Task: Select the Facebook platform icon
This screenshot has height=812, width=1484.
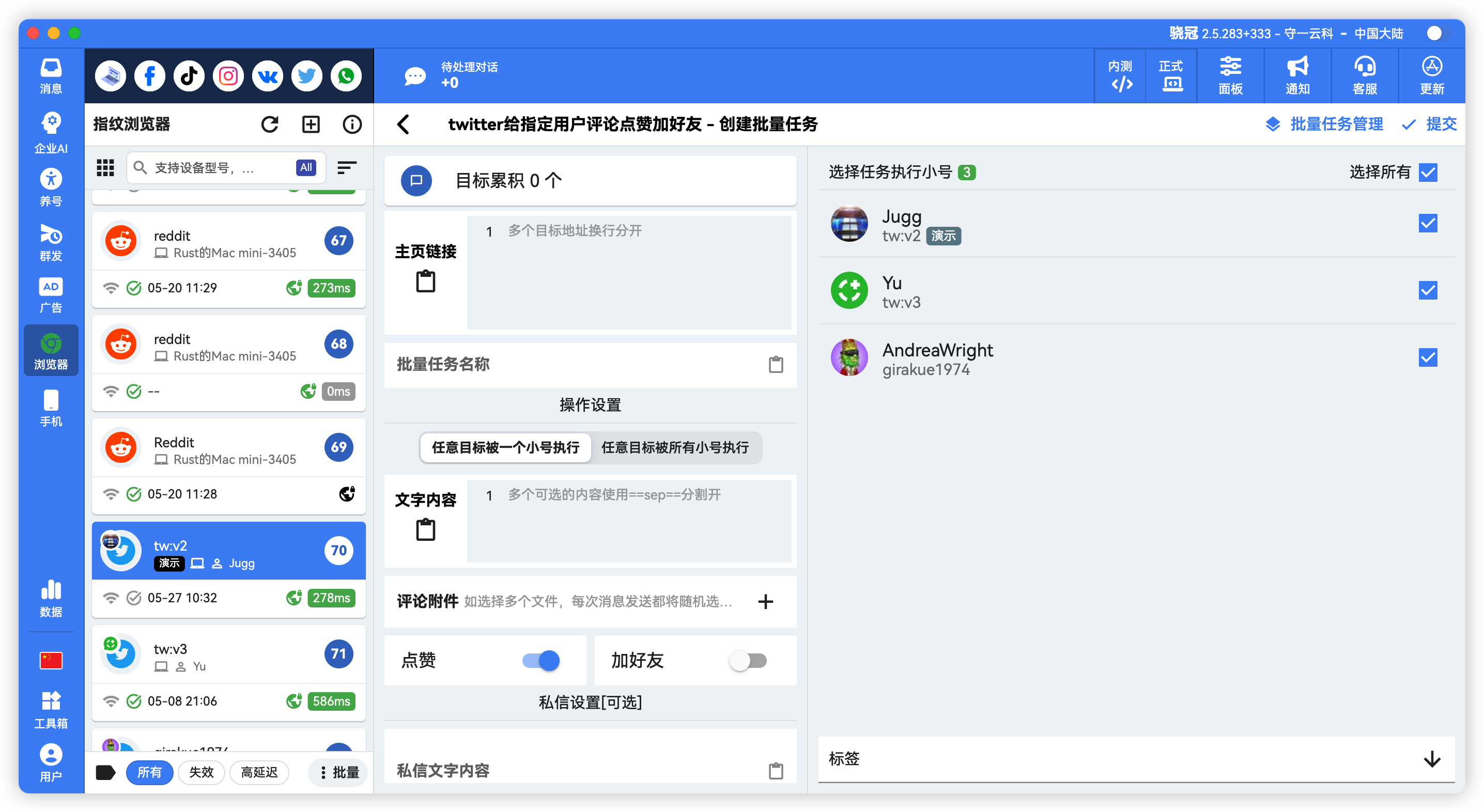Action: (150, 76)
